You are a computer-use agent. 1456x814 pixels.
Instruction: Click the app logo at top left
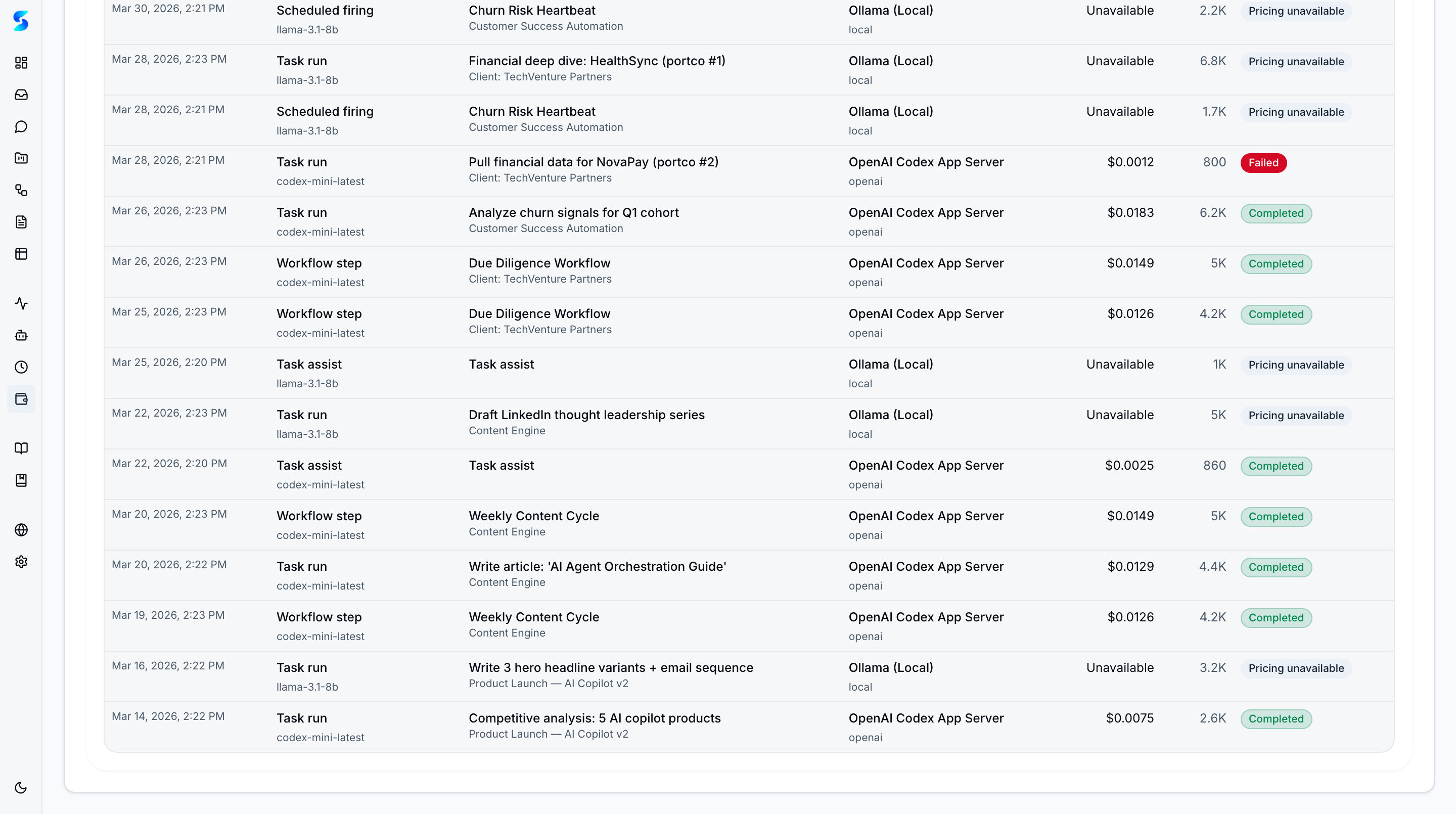21,21
